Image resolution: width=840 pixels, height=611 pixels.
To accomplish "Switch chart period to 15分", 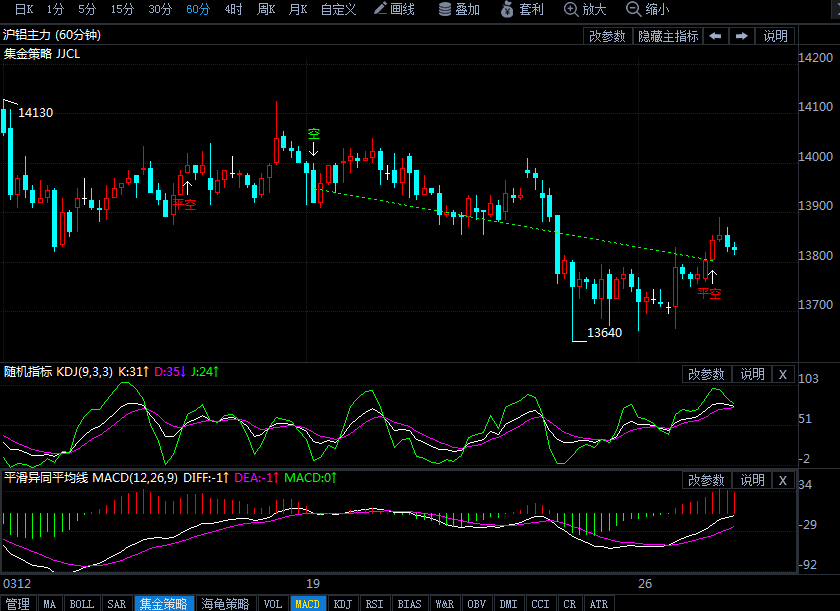I will coord(122,9).
